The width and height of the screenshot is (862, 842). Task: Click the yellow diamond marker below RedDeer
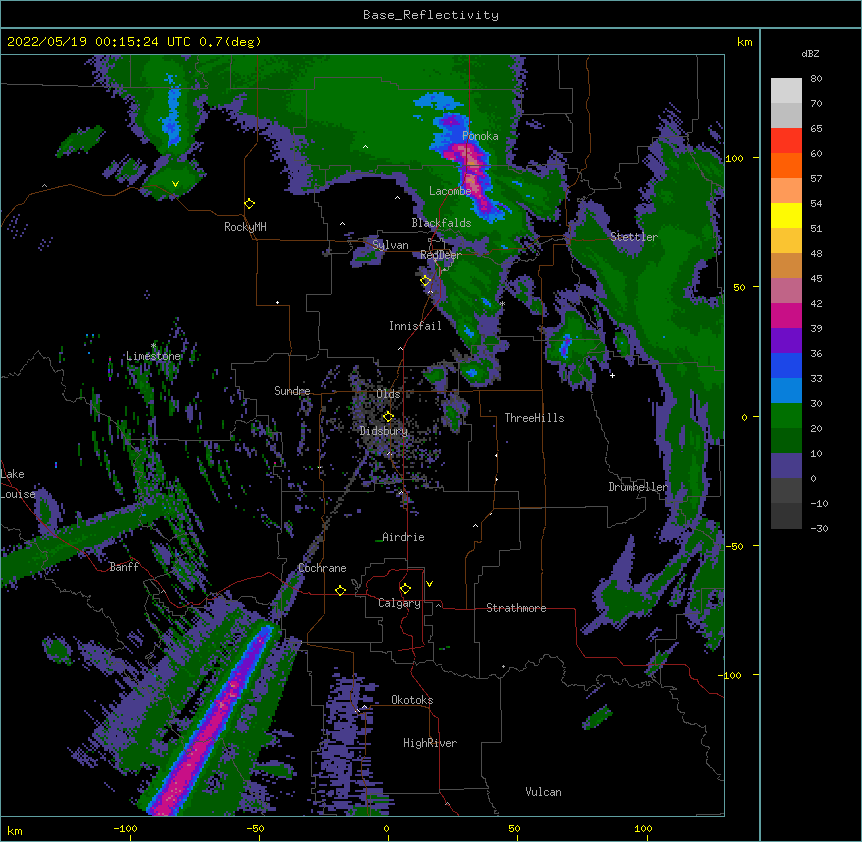425,281
